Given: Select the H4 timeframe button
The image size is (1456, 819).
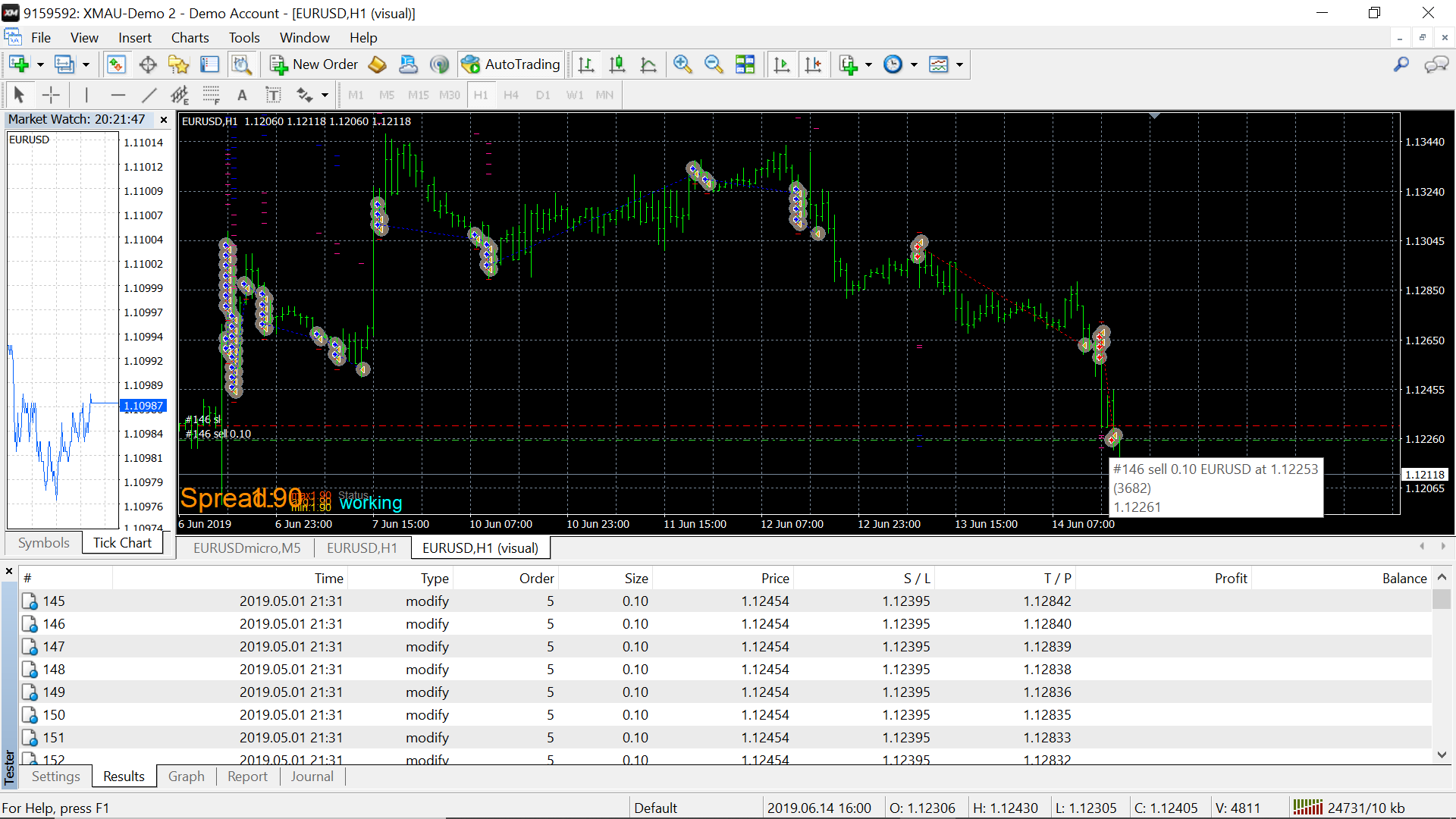Looking at the screenshot, I should pos(511,95).
